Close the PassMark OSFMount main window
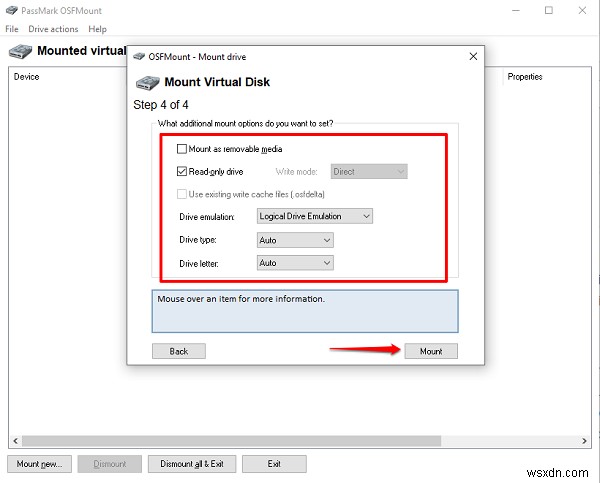The width and height of the screenshot is (600, 483). (x=582, y=10)
